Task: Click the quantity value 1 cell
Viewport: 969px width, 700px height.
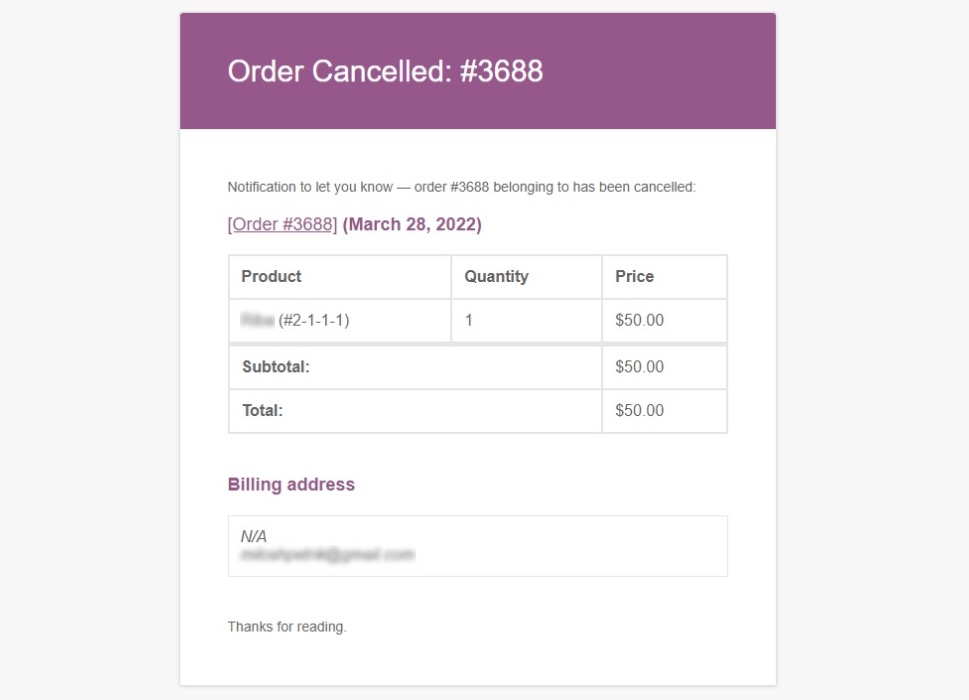Action: coord(526,320)
